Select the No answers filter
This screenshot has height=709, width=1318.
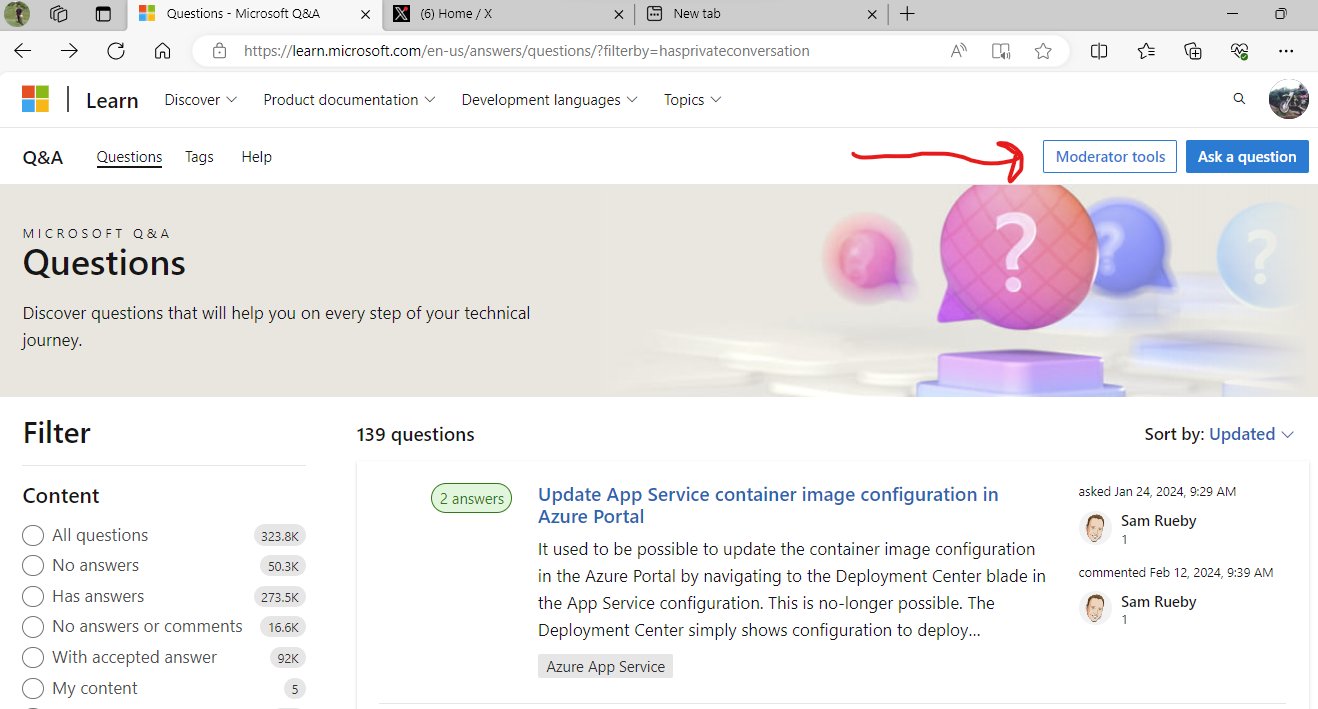[33, 566]
